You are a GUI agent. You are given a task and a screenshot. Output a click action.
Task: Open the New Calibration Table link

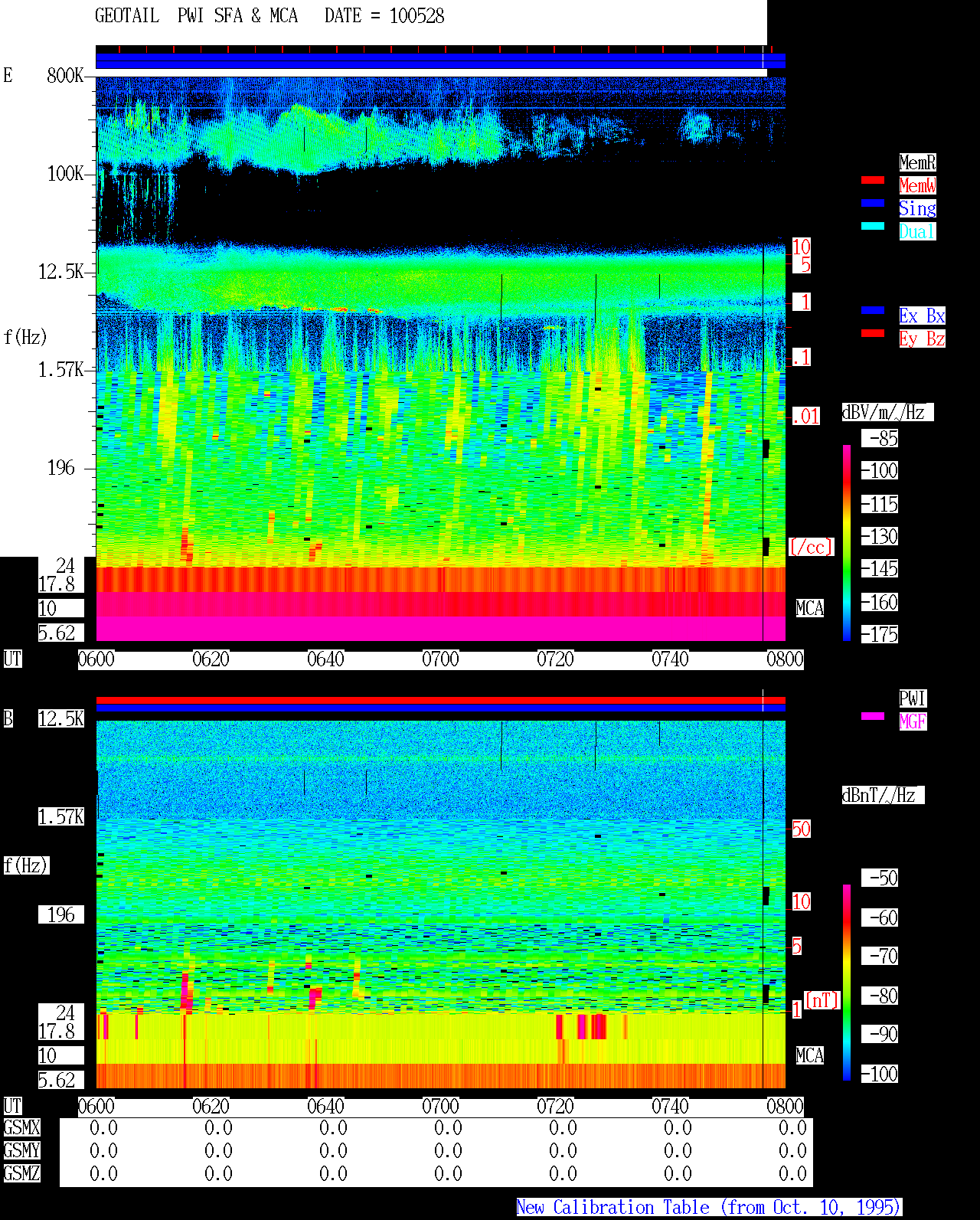[709, 1208]
